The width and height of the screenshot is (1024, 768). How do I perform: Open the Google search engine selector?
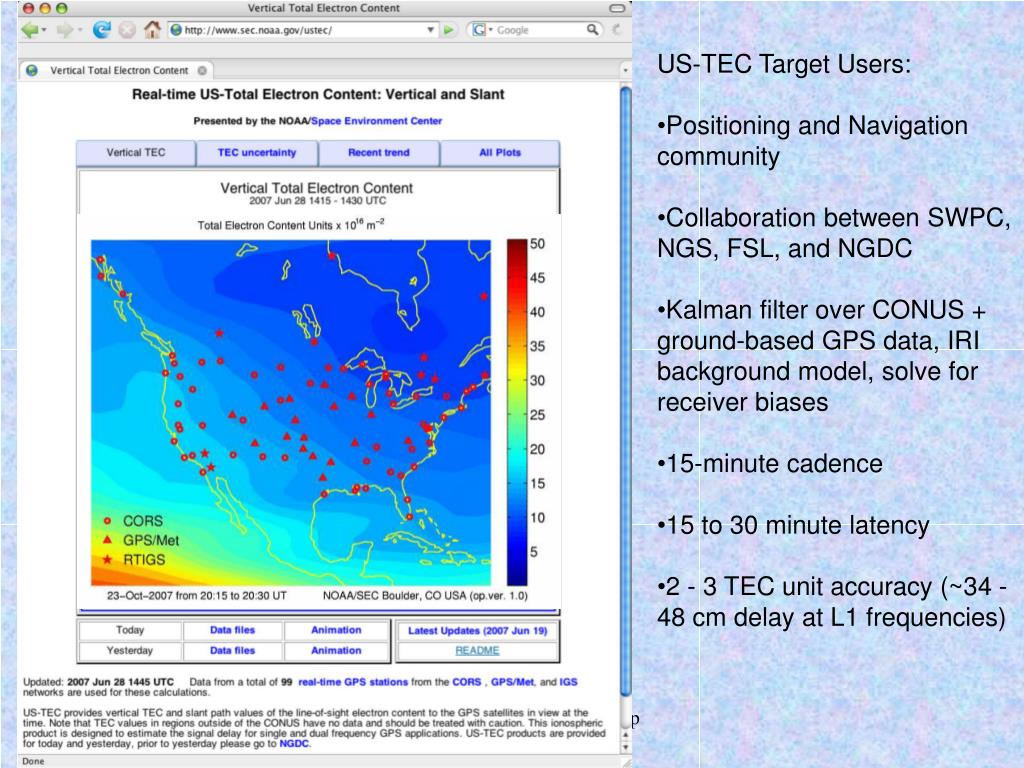pyautogui.click(x=482, y=30)
